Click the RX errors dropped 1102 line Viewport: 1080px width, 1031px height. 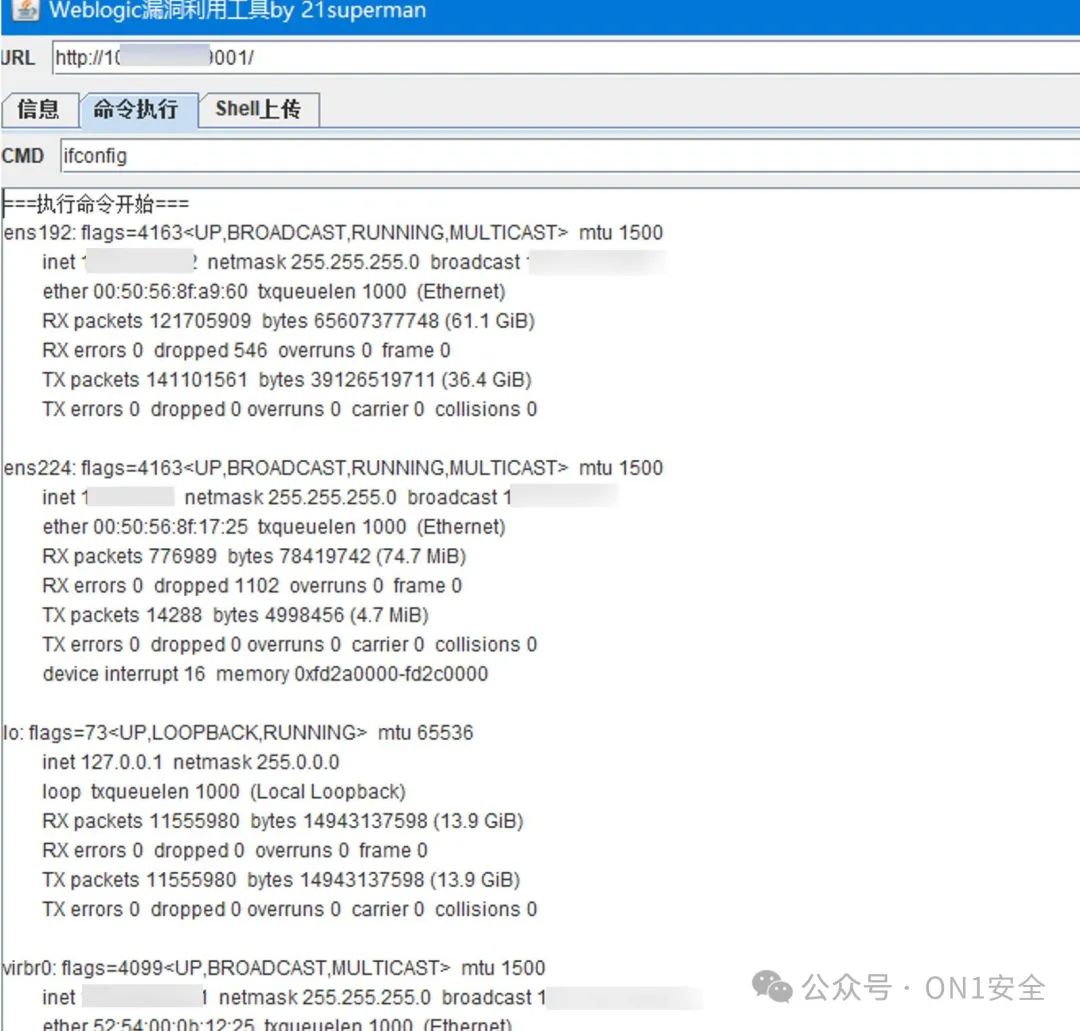point(251,586)
